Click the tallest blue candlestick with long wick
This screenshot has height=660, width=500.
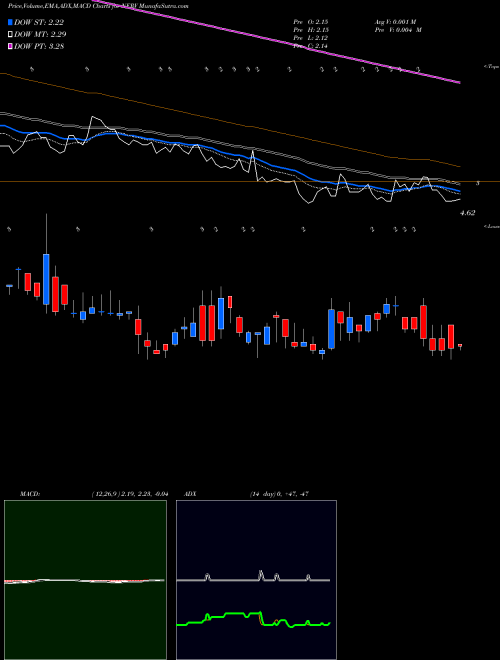click(x=46, y=279)
